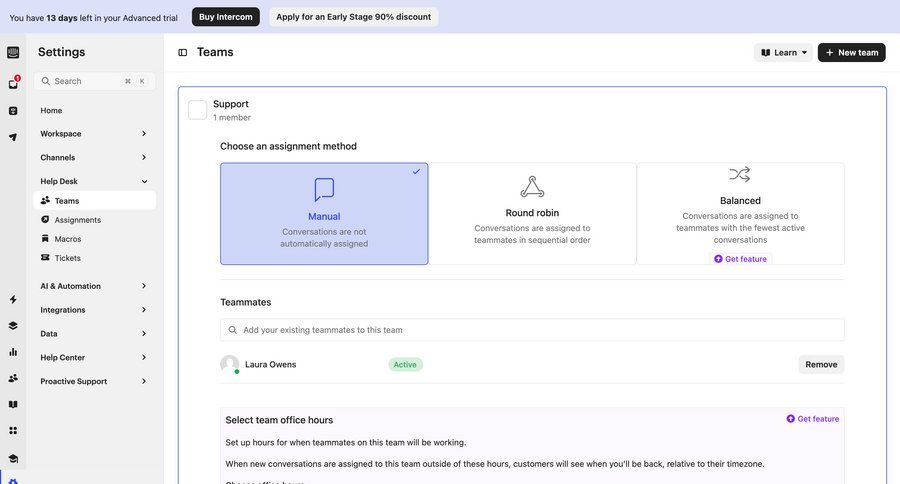The image size is (900, 484).
Task: Focus the Settings search field
Action: tap(94, 81)
